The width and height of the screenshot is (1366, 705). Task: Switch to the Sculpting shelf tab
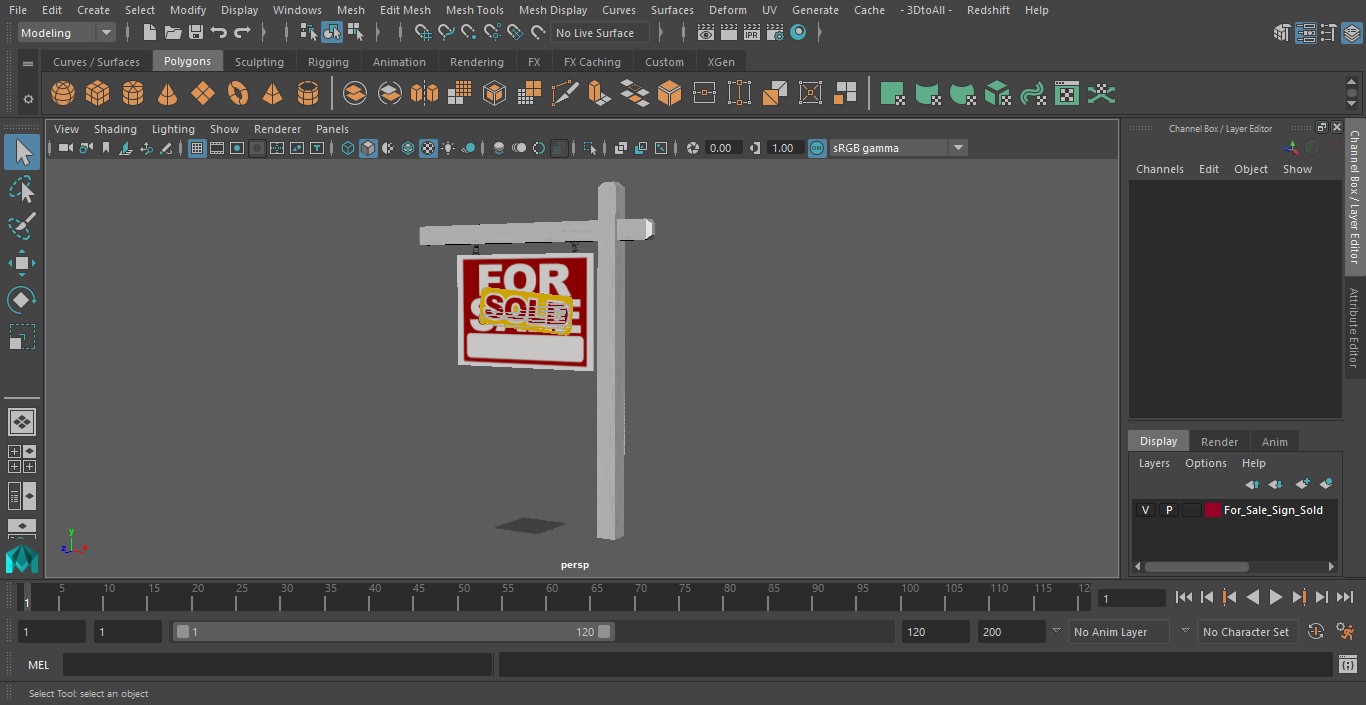[x=259, y=62]
